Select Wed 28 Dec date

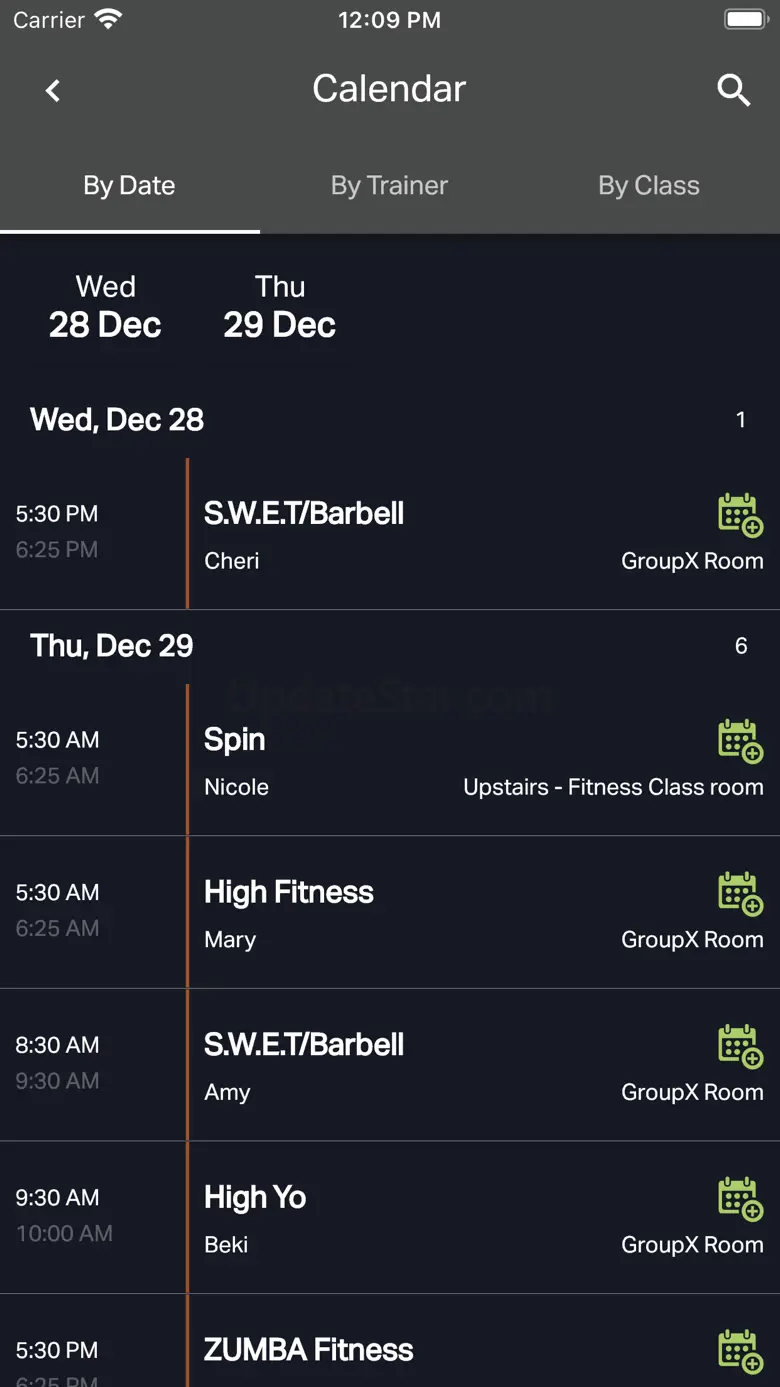coord(105,306)
